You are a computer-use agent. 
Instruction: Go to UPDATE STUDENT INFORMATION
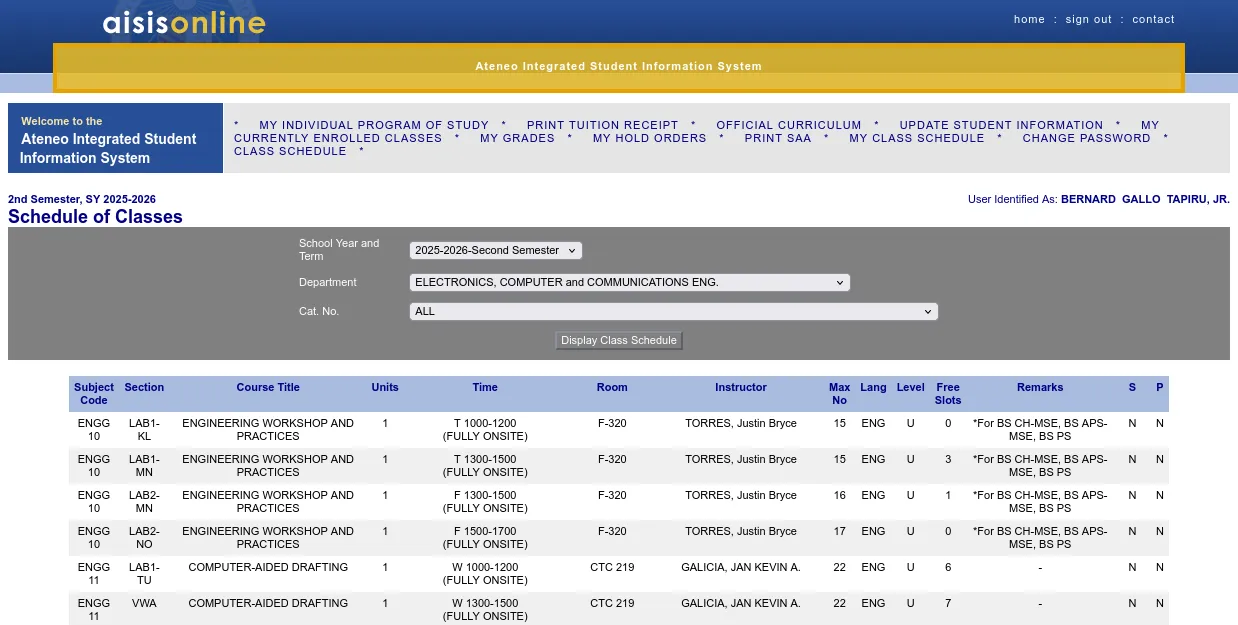coord(1001,125)
